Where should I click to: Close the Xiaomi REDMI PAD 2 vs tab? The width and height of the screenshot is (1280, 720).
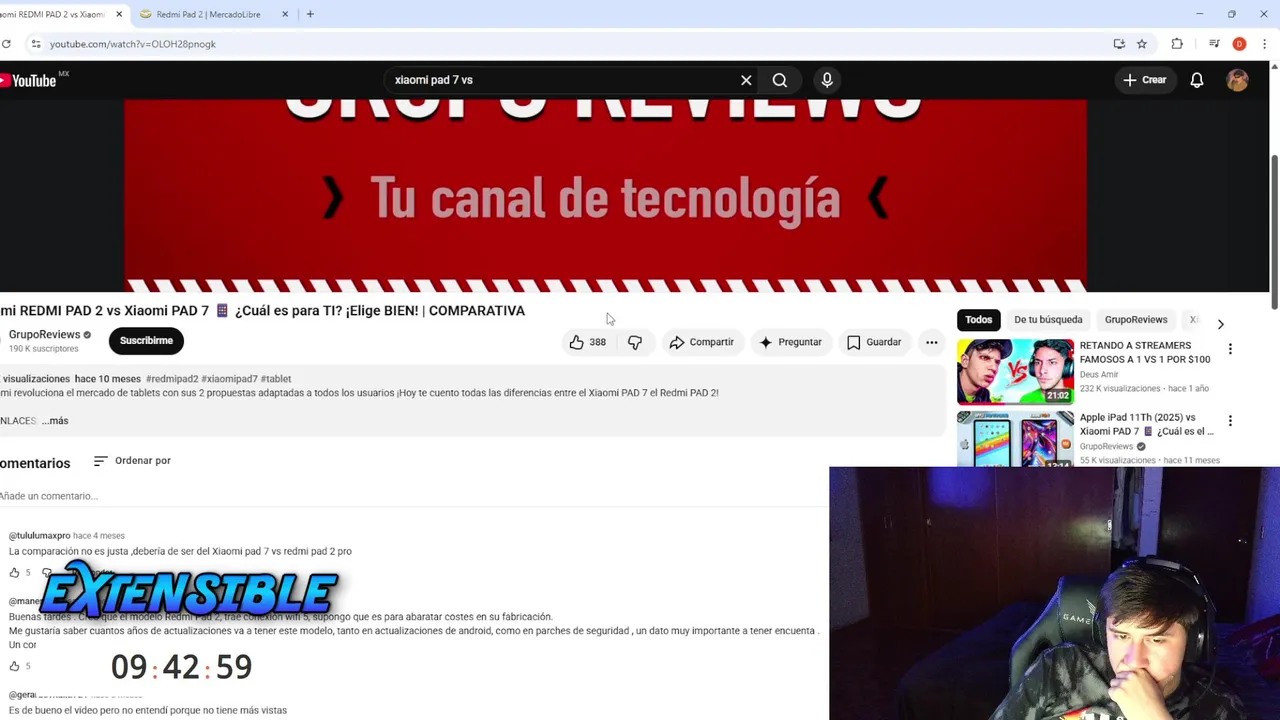click(x=119, y=14)
